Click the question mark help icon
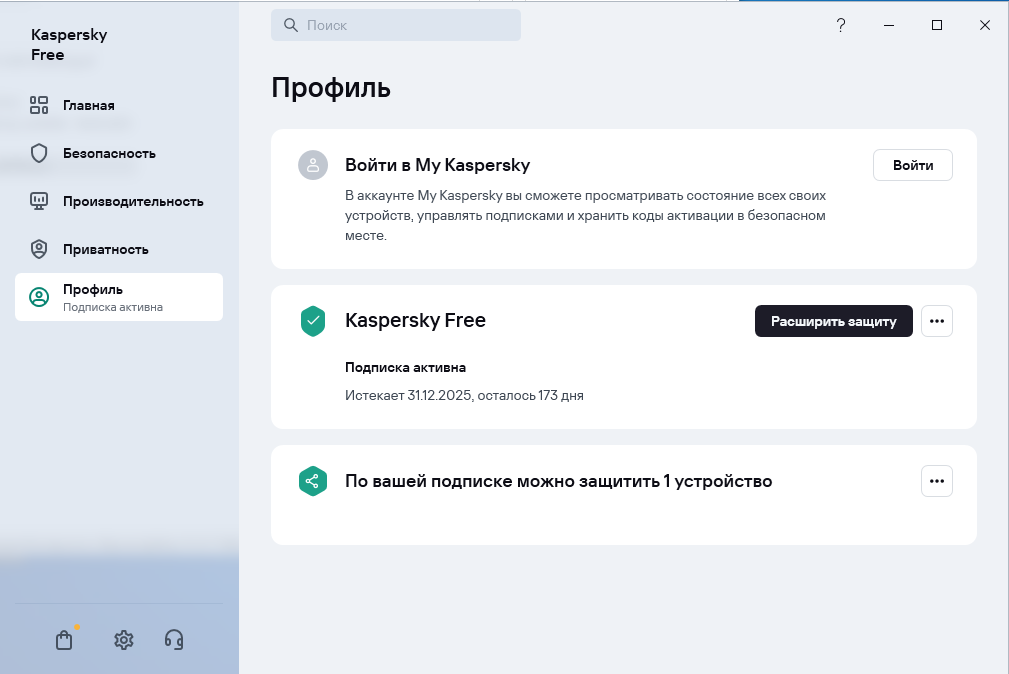1009x674 pixels. pos(841,26)
